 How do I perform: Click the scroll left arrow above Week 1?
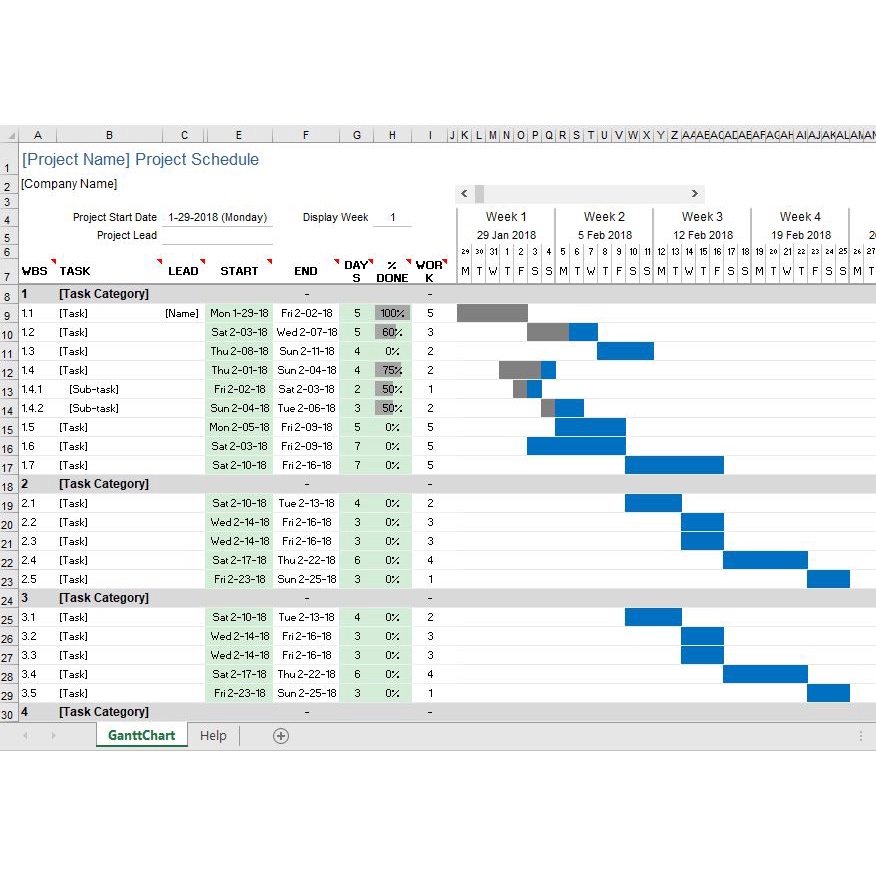(464, 193)
